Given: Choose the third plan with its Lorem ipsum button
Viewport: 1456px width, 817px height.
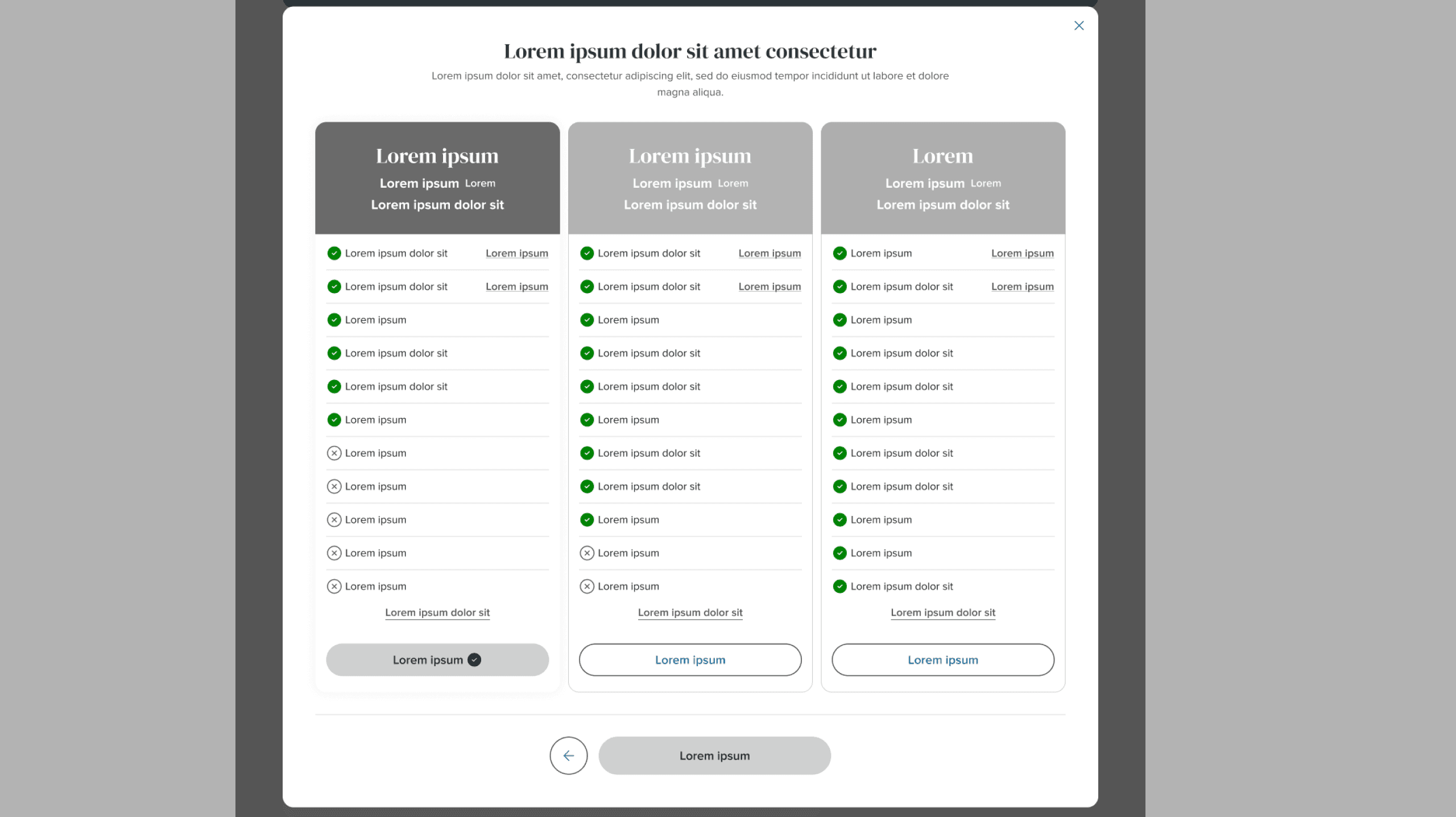Looking at the screenshot, I should click(943, 660).
